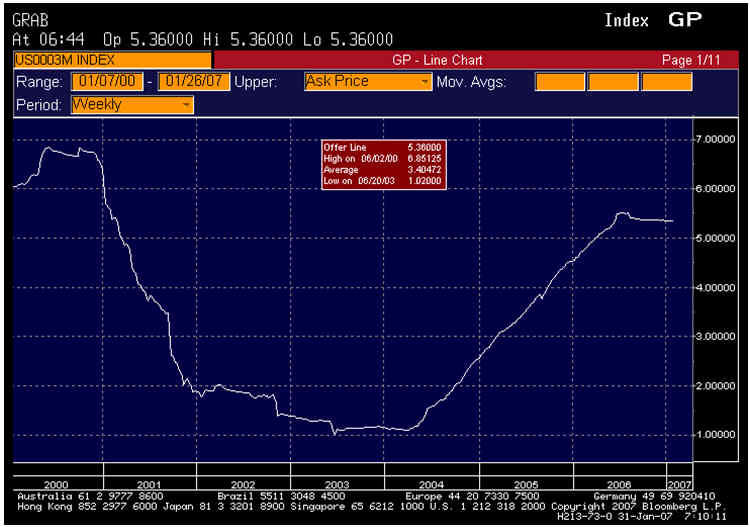Open the Ask Price dropdown
The width and height of the screenshot is (750, 527).
[367, 82]
